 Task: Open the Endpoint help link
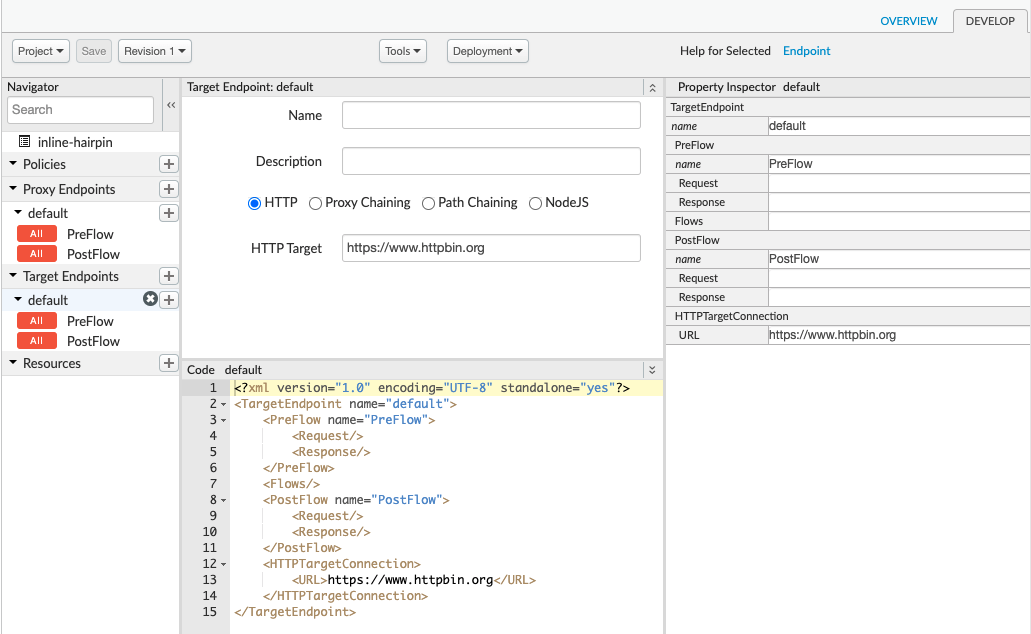[806, 51]
